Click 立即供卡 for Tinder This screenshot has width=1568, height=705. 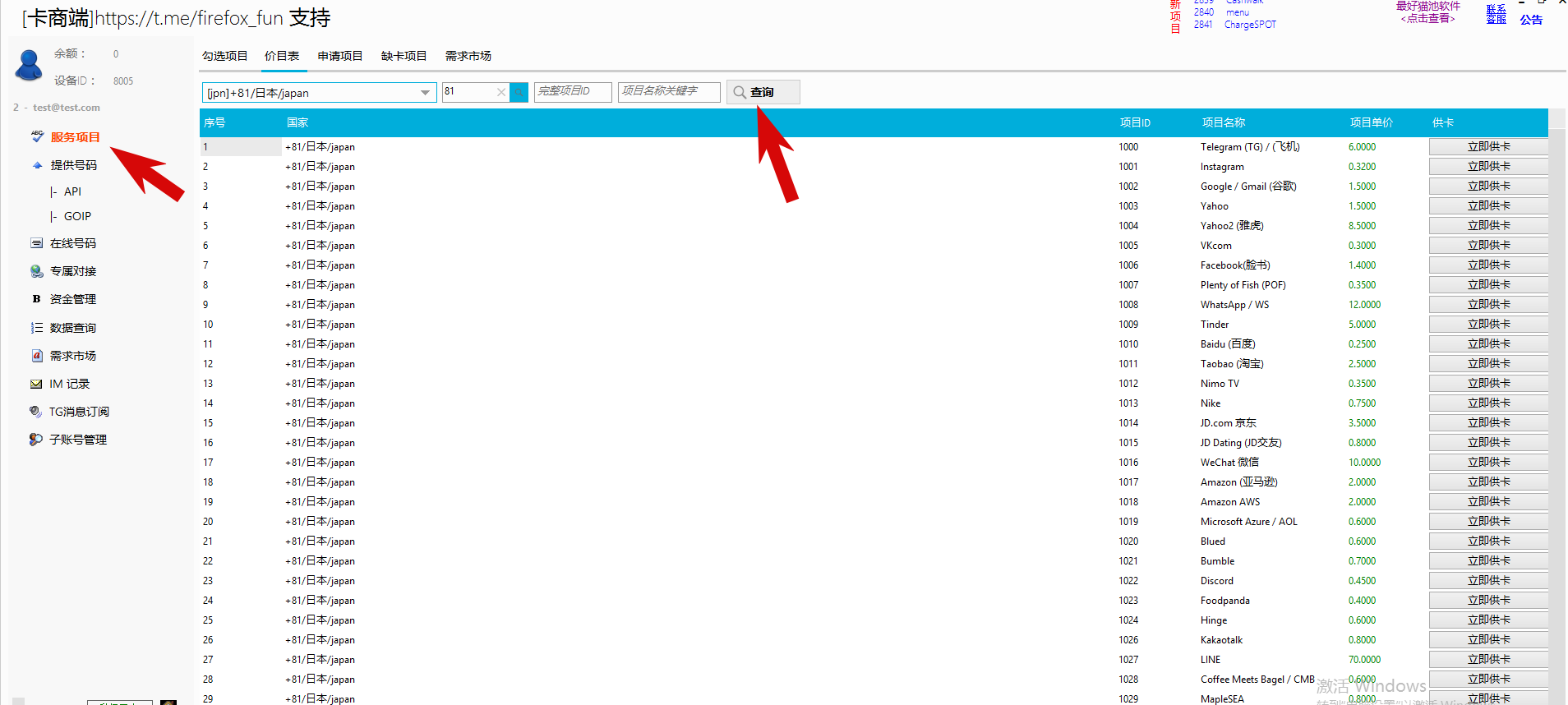click(x=1488, y=324)
